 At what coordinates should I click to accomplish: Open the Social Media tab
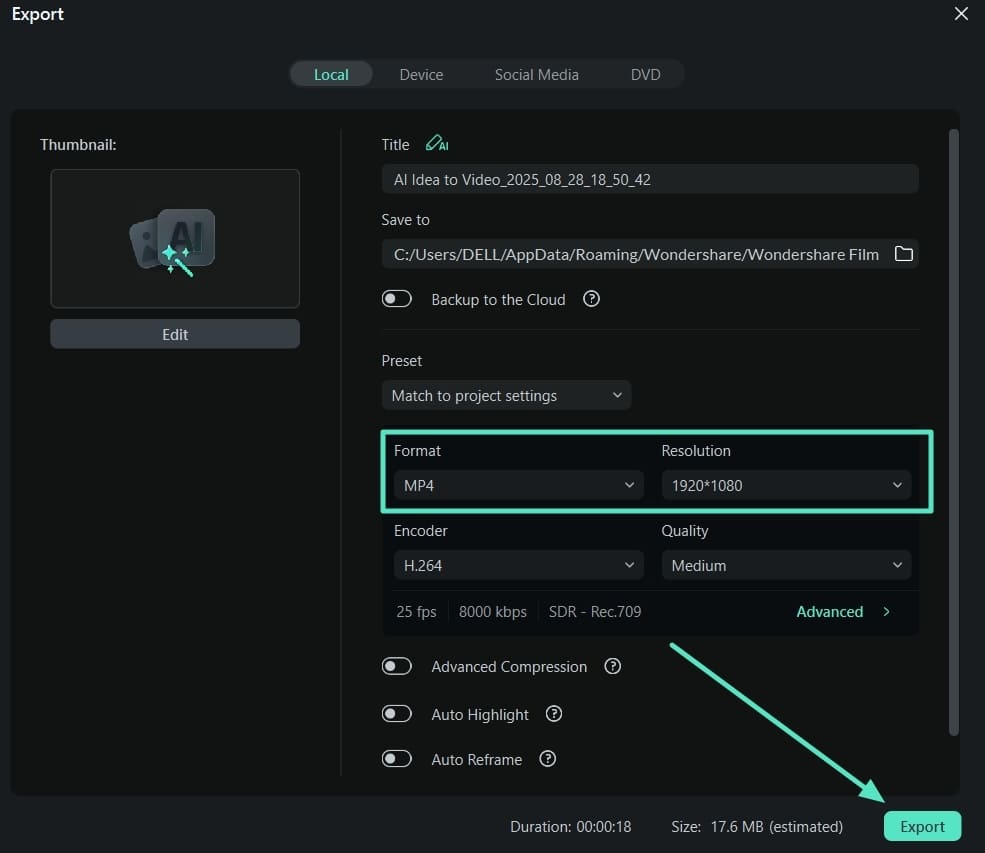(536, 75)
